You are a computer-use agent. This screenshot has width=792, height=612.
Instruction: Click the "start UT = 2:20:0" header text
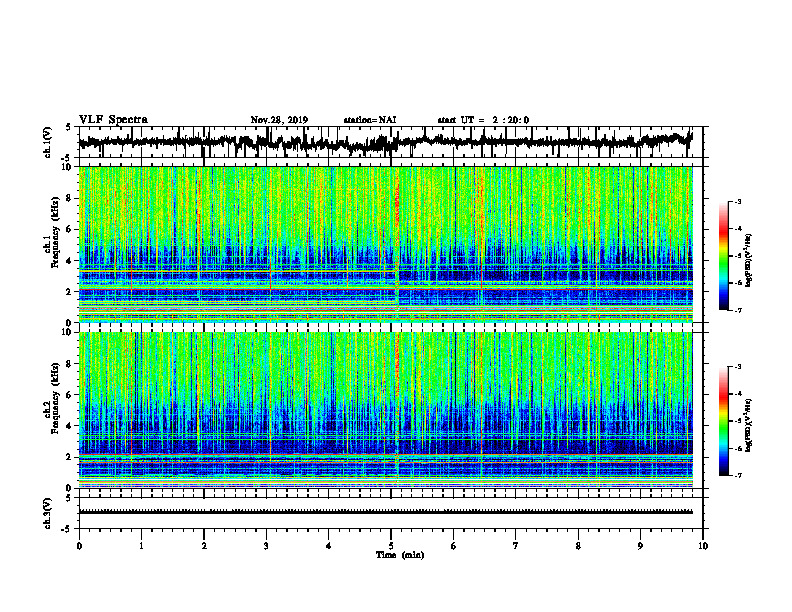483,120
